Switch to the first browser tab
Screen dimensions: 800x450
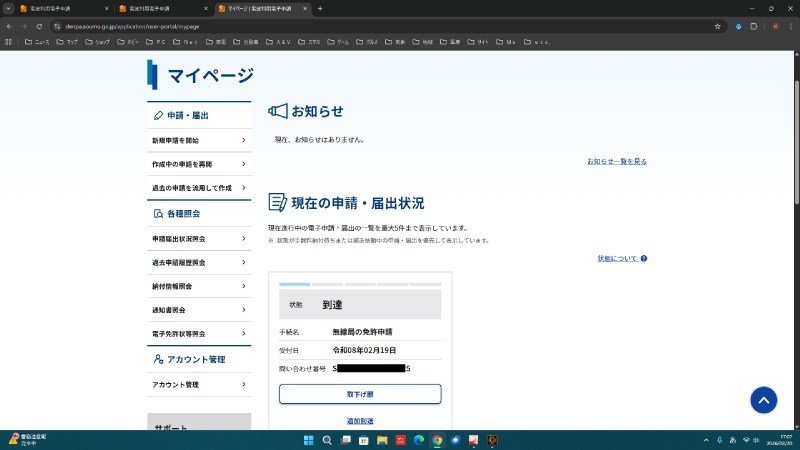pyautogui.click(x=60, y=8)
